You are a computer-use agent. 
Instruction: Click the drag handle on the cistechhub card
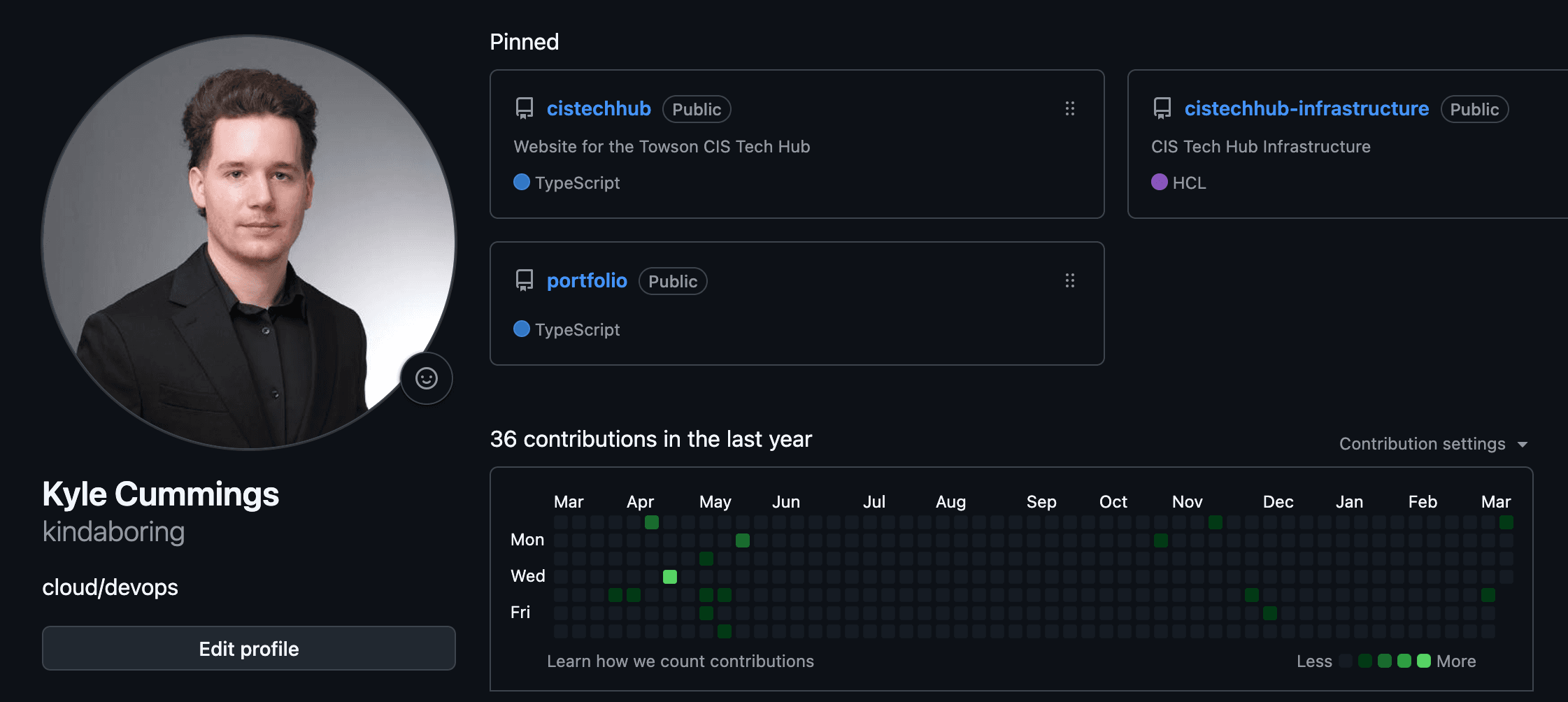1069,108
